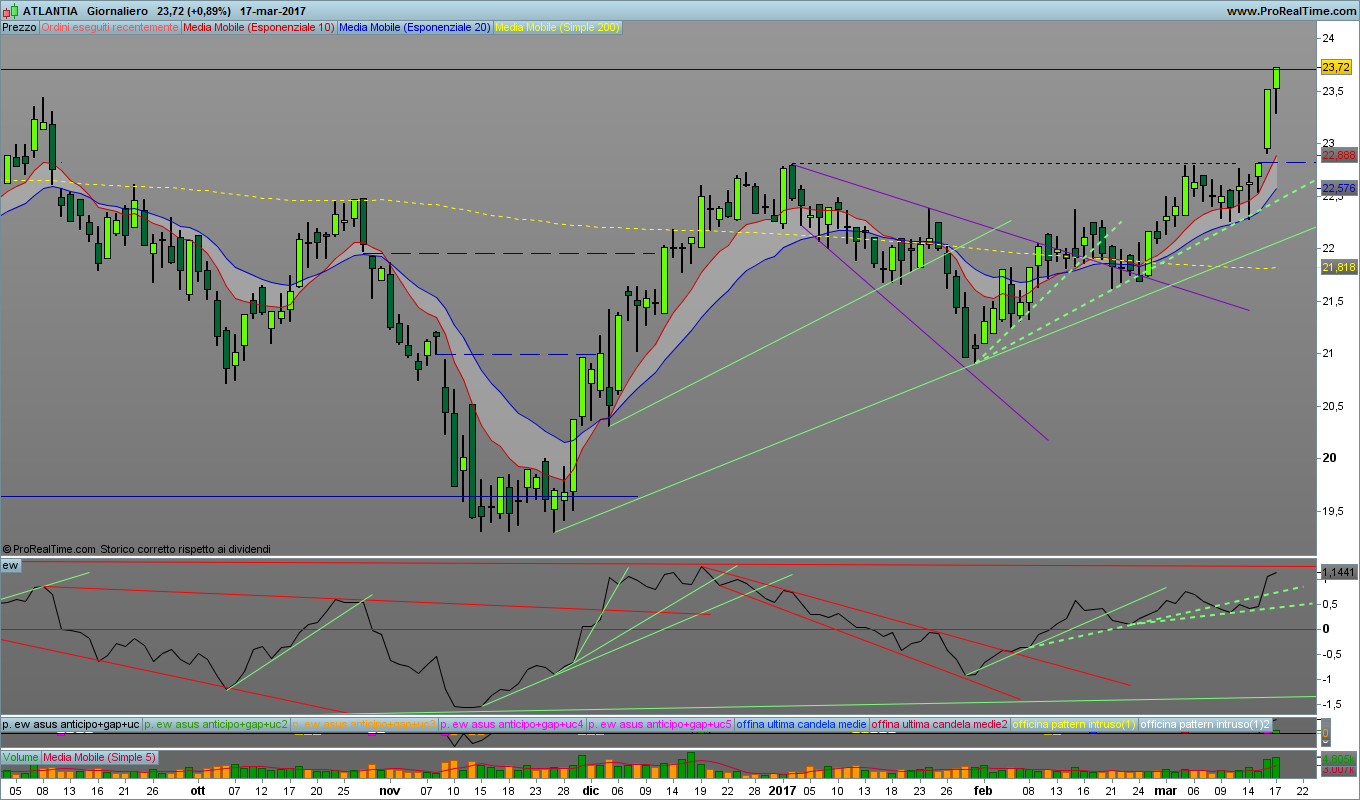Click the 'p. ew asus anticipo+gap+uc5' label
Viewport: 1360px width, 800px height.
point(660,724)
